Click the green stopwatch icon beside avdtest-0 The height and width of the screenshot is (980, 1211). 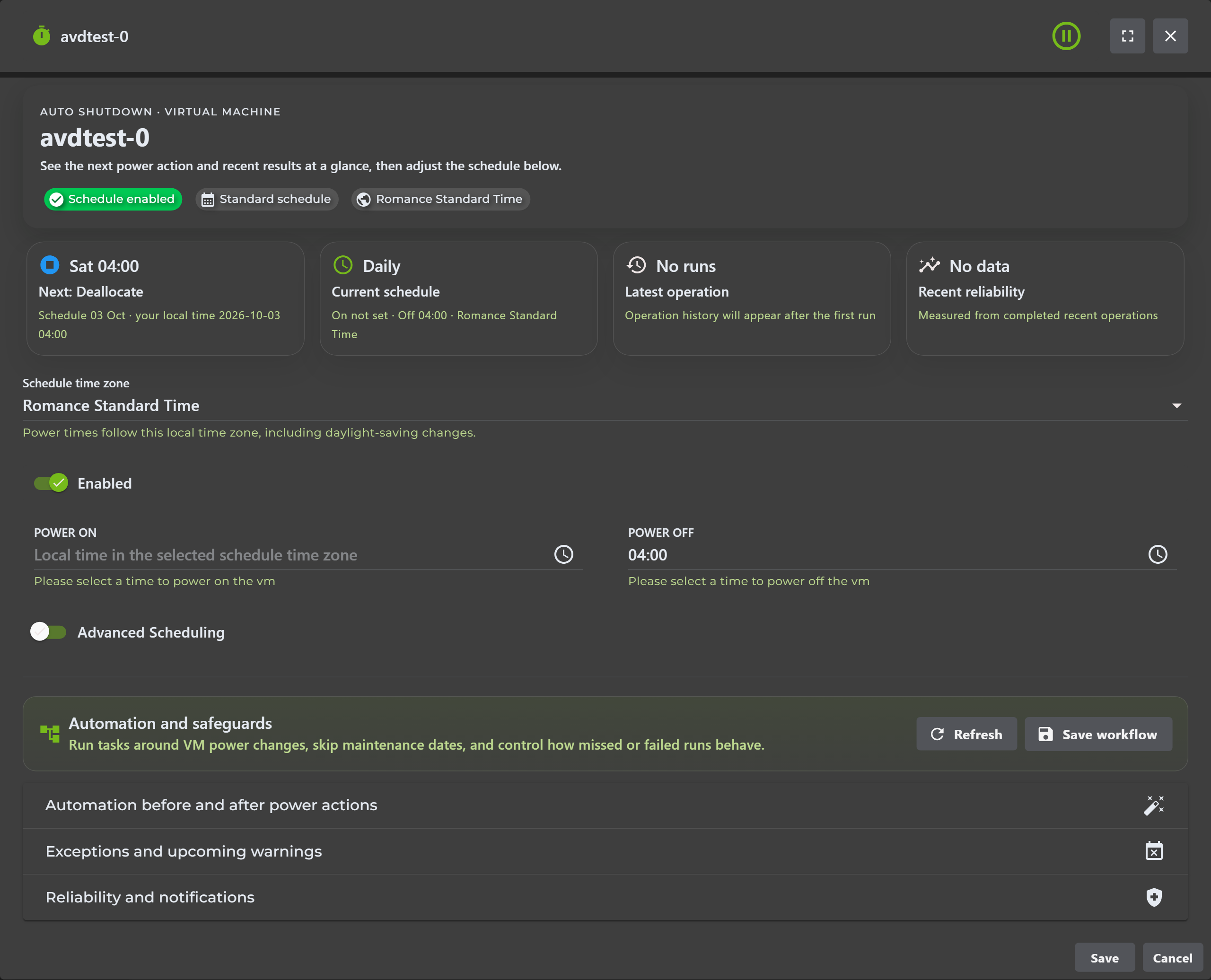[41, 35]
